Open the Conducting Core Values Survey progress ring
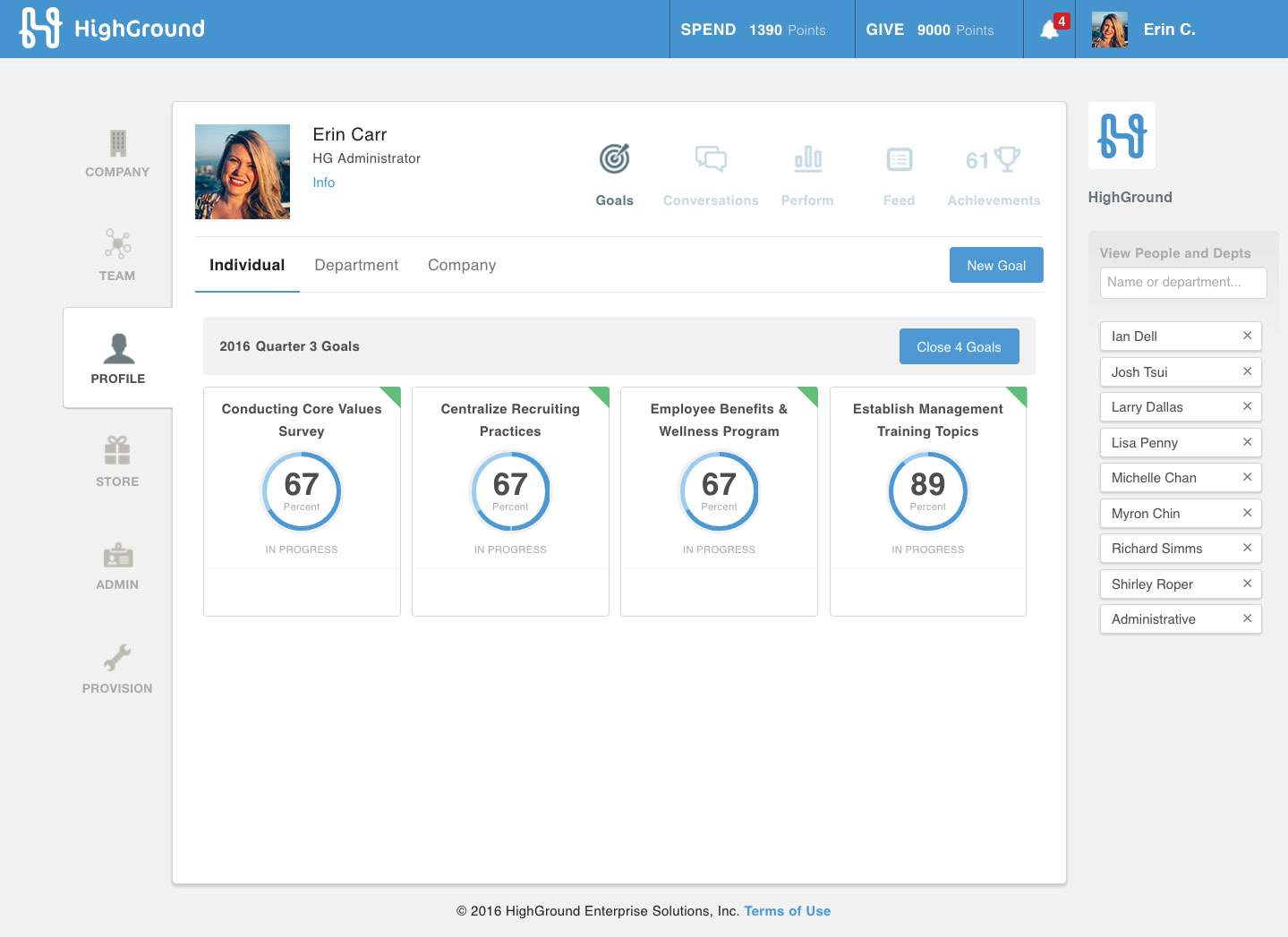 (302, 490)
